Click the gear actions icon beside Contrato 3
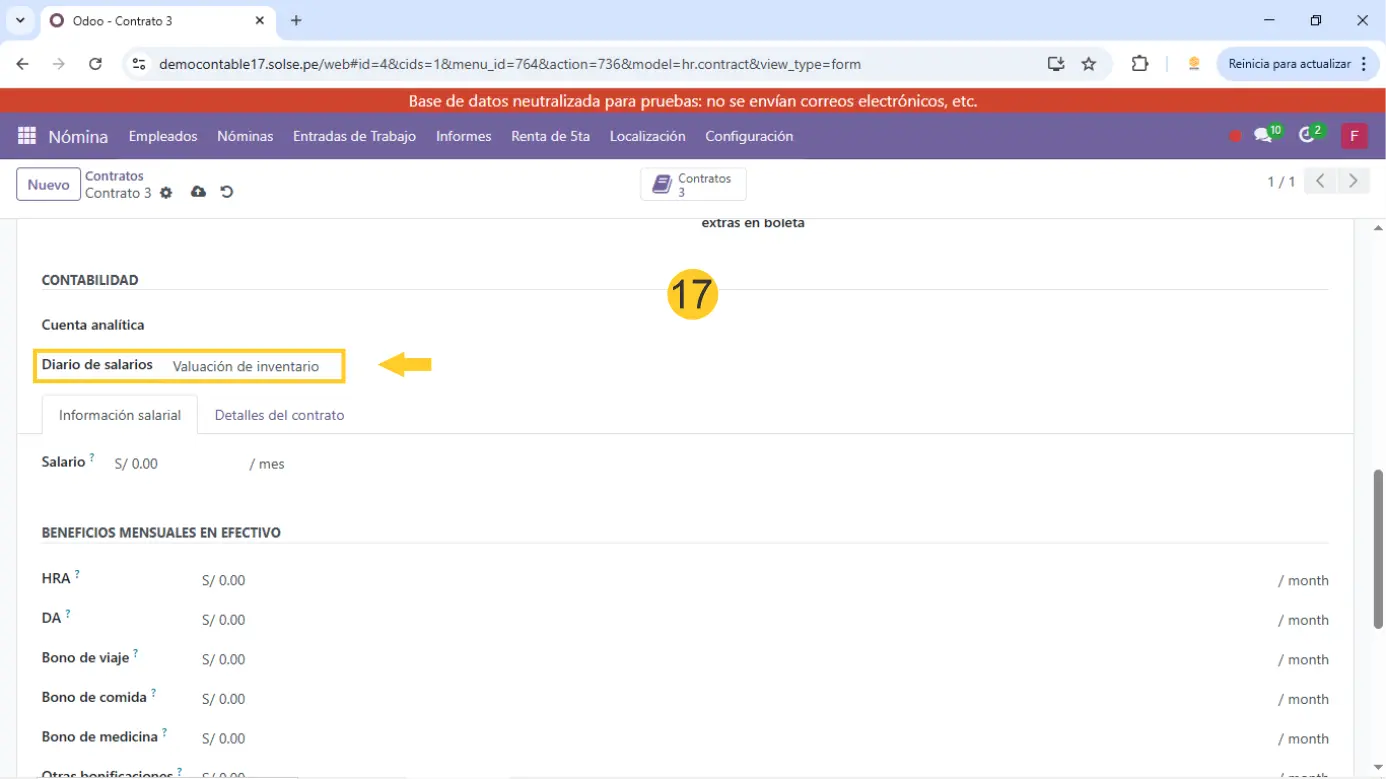Viewport: 1386px width, 779px height. click(166, 193)
